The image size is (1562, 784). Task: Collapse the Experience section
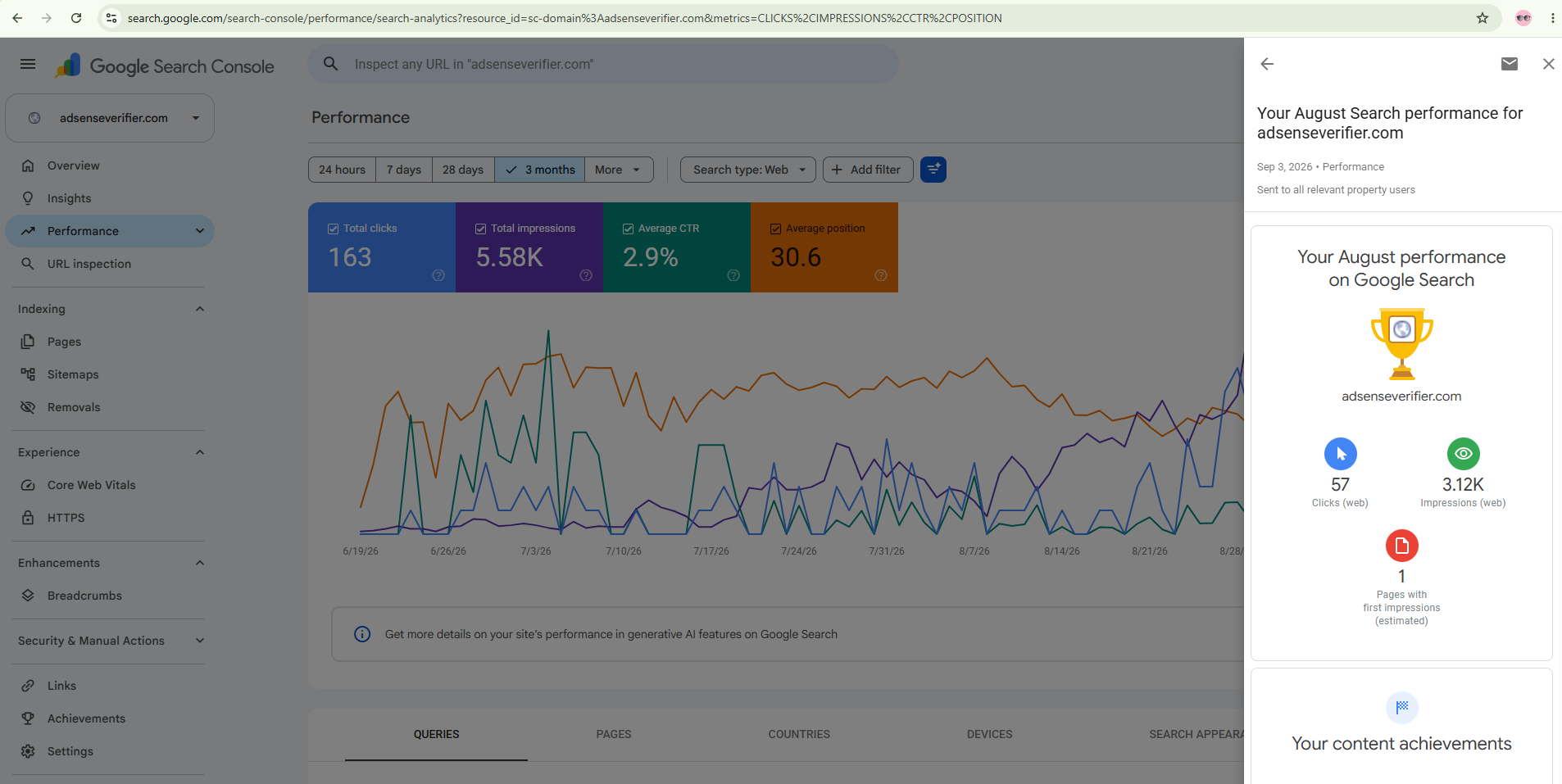tap(200, 452)
